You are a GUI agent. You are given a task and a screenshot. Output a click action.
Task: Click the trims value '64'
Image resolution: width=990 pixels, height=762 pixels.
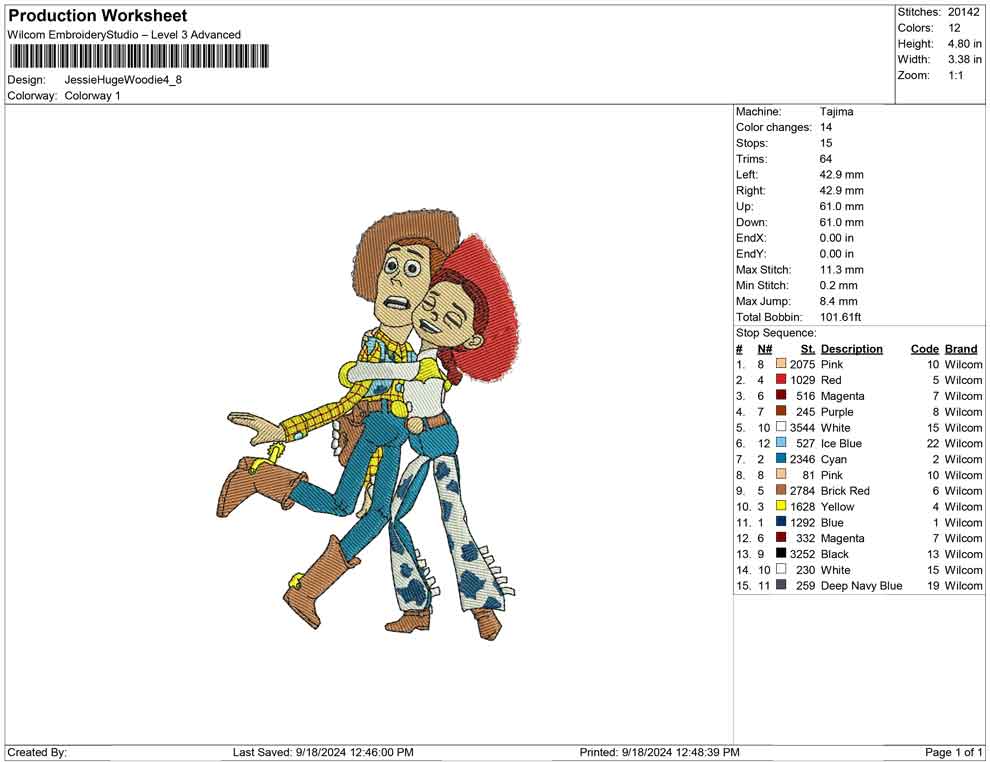(826, 159)
